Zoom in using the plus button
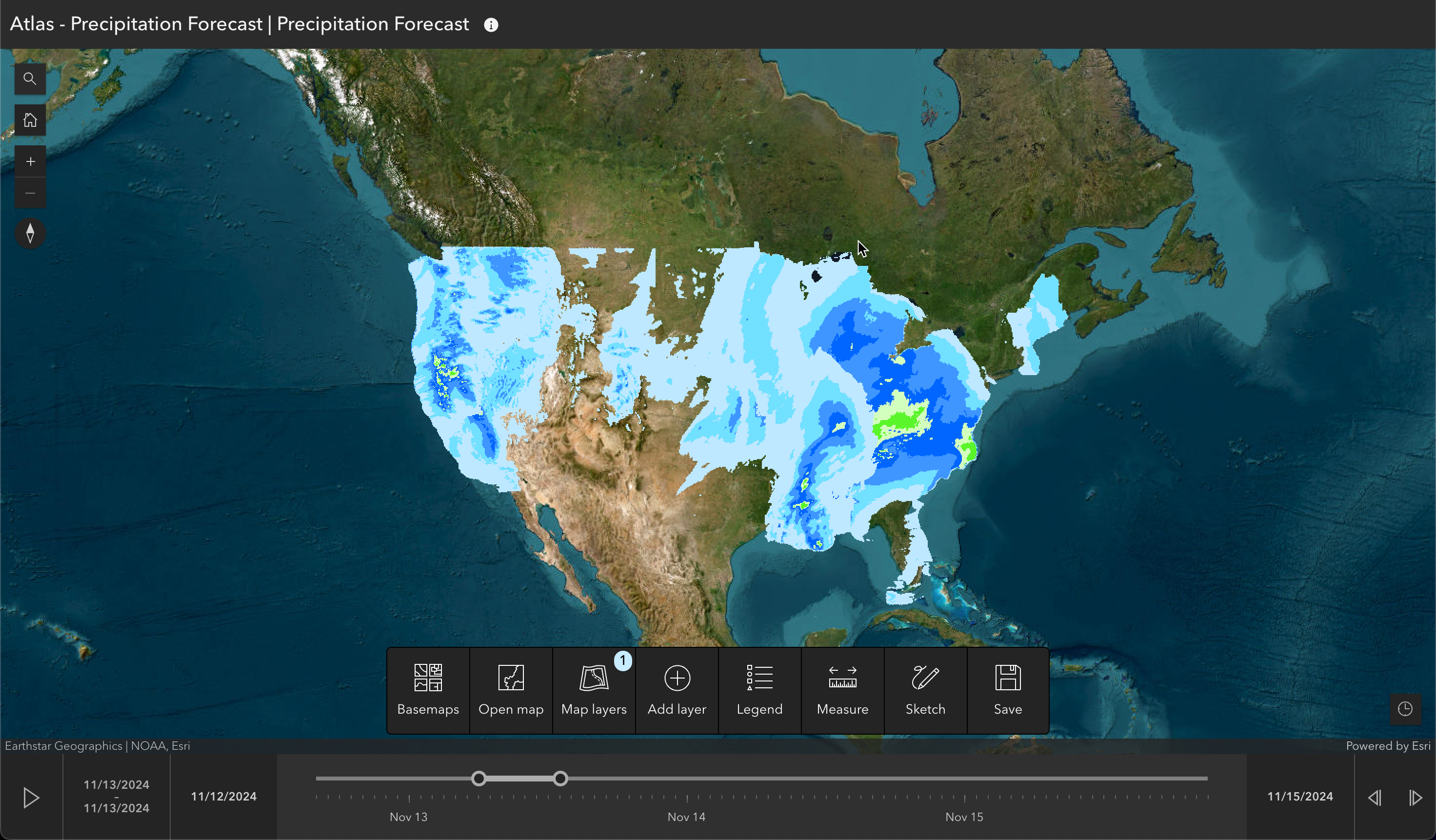 click(x=30, y=160)
